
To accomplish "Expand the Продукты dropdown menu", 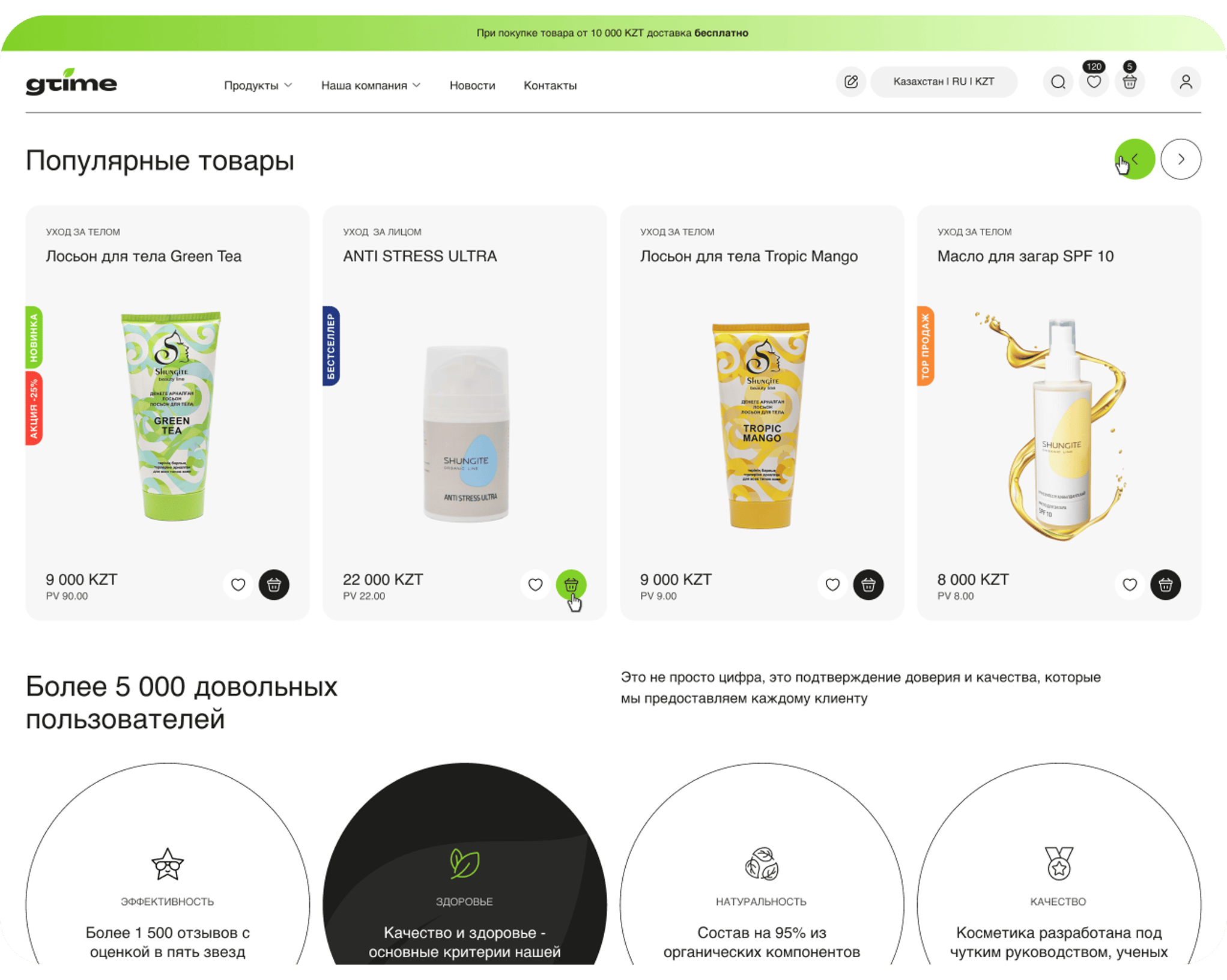I will 258,85.
